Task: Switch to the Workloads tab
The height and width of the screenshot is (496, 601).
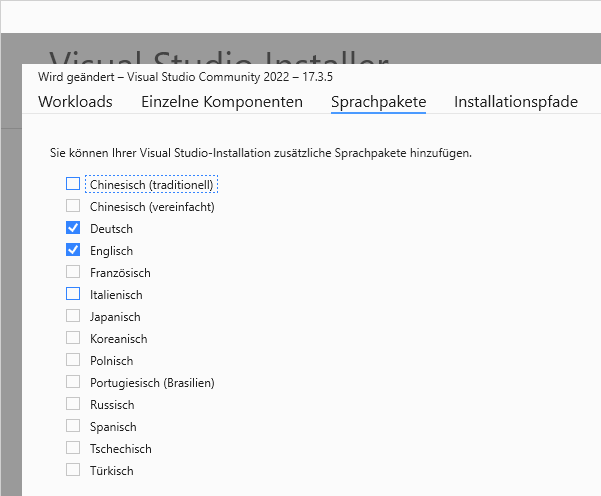Action: point(75,102)
